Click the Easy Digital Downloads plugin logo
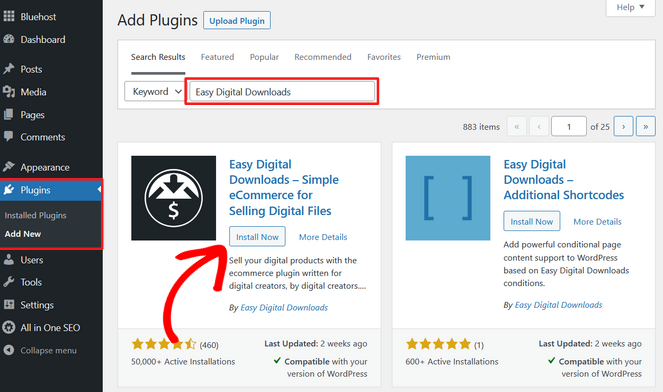 (x=173, y=198)
